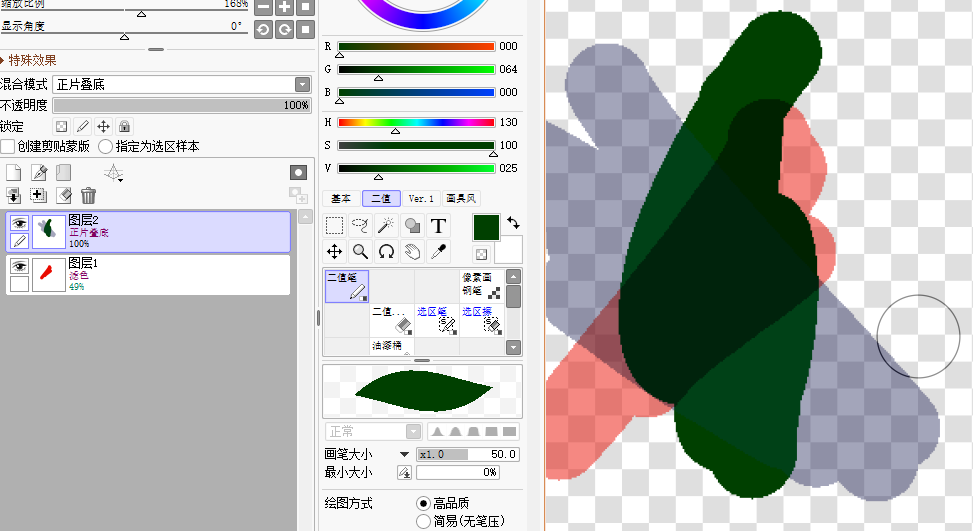
Task: Enable the 创建剪贴蒙版 checkbox
Action: coord(8,146)
